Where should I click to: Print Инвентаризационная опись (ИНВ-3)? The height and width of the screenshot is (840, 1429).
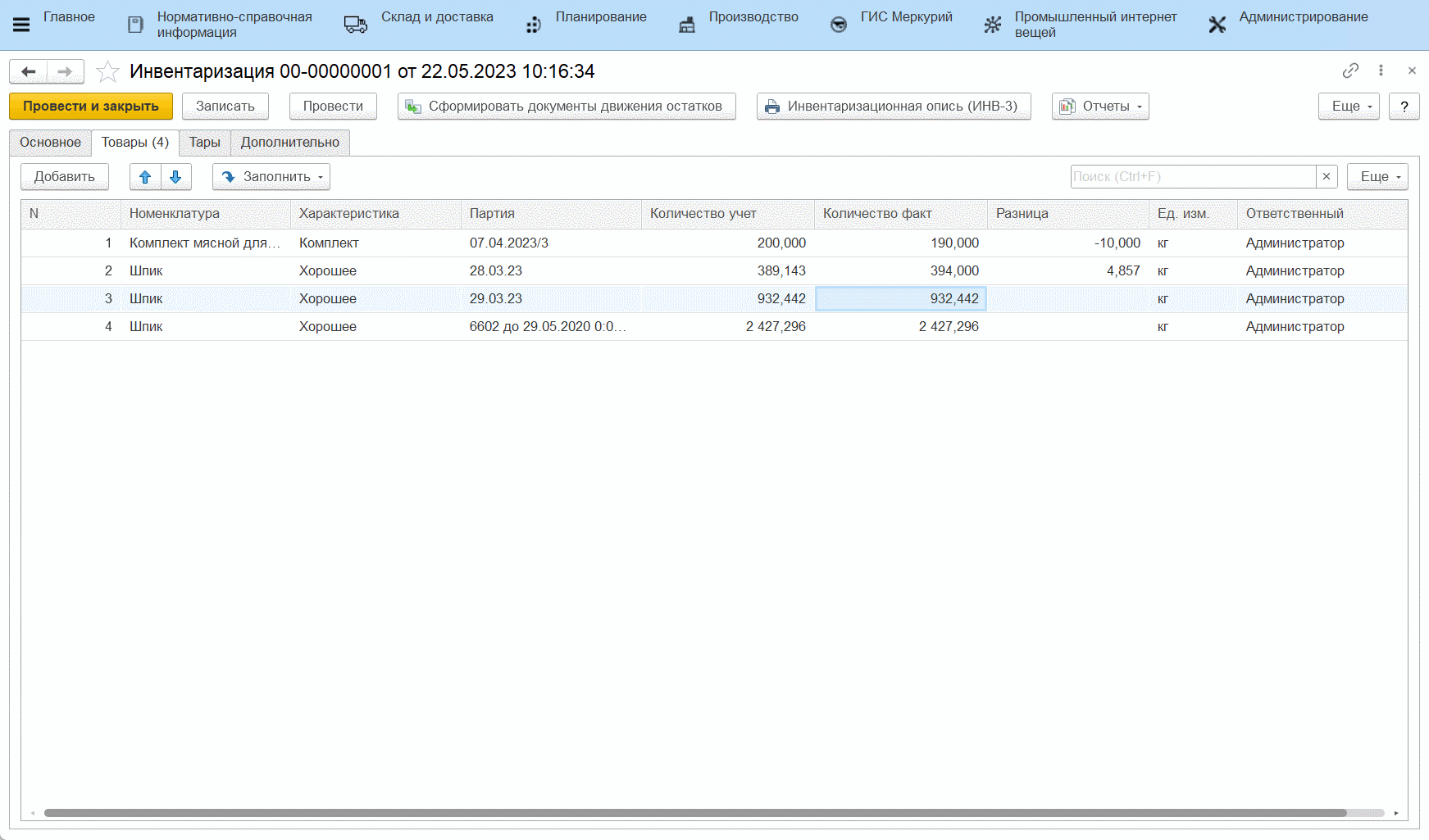(x=894, y=107)
